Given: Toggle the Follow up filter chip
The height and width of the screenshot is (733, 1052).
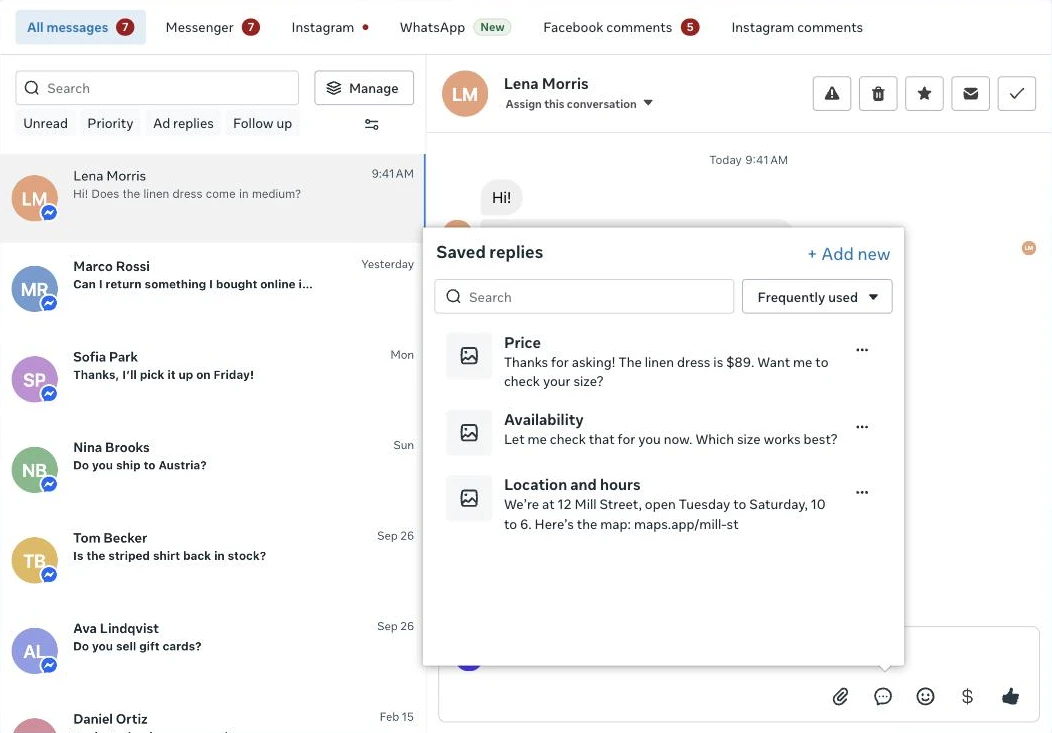Looking at the screenshot, I should [262, 123].
